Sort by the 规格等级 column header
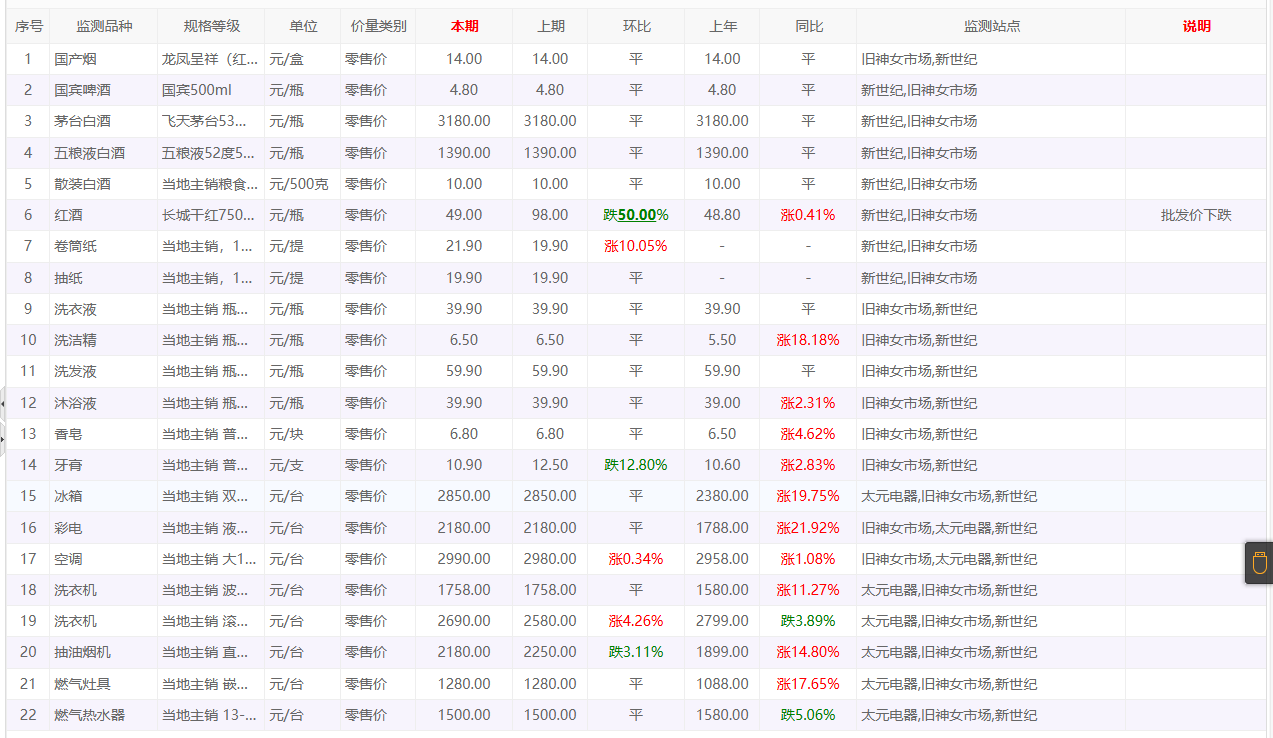The image size is (1273, 738). 211,26
